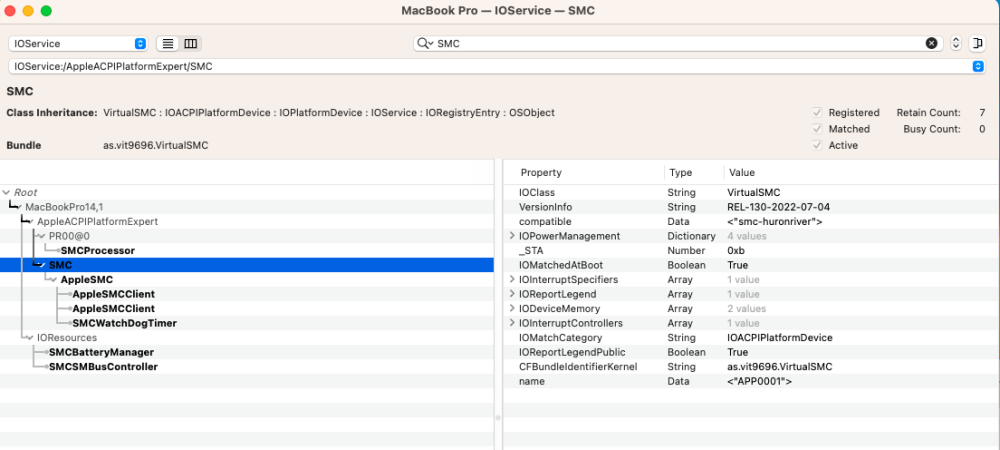1000x450 pixels.
Task: Collapse the MacBookPro14,1 node
Action: [x=18, y=207]
